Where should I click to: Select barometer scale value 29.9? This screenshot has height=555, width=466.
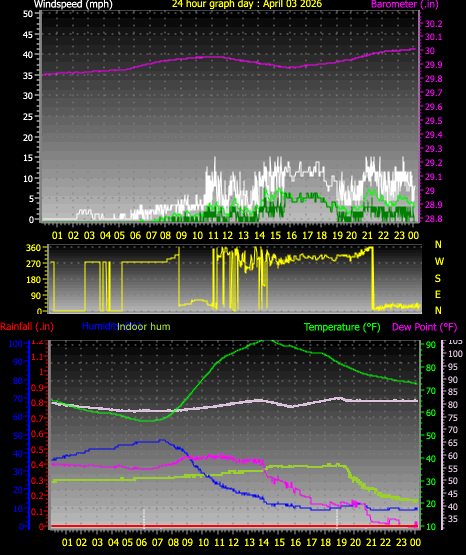433,65
